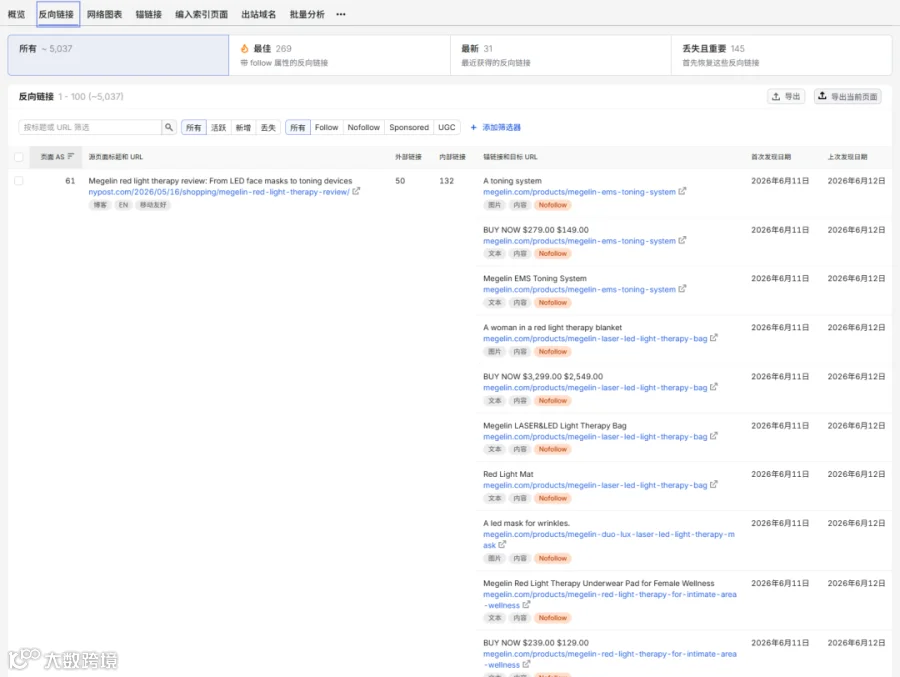Open external icon for Red Light Mat URL
Screen dimensions: 900x677
(x=713, y=485)
